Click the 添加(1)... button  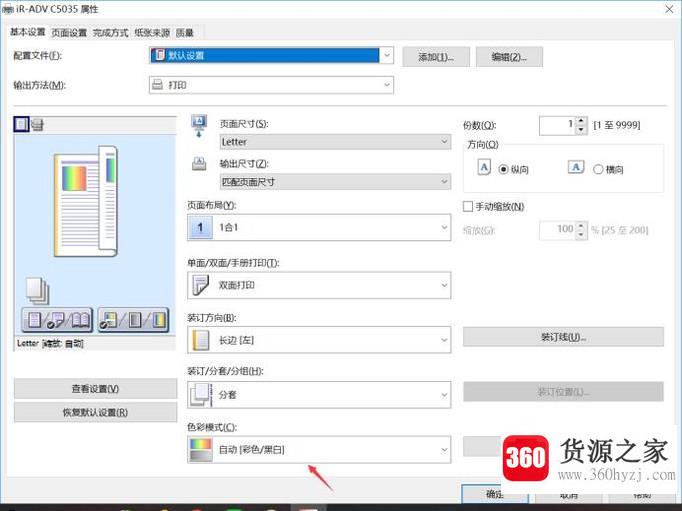tap(436, 57)
